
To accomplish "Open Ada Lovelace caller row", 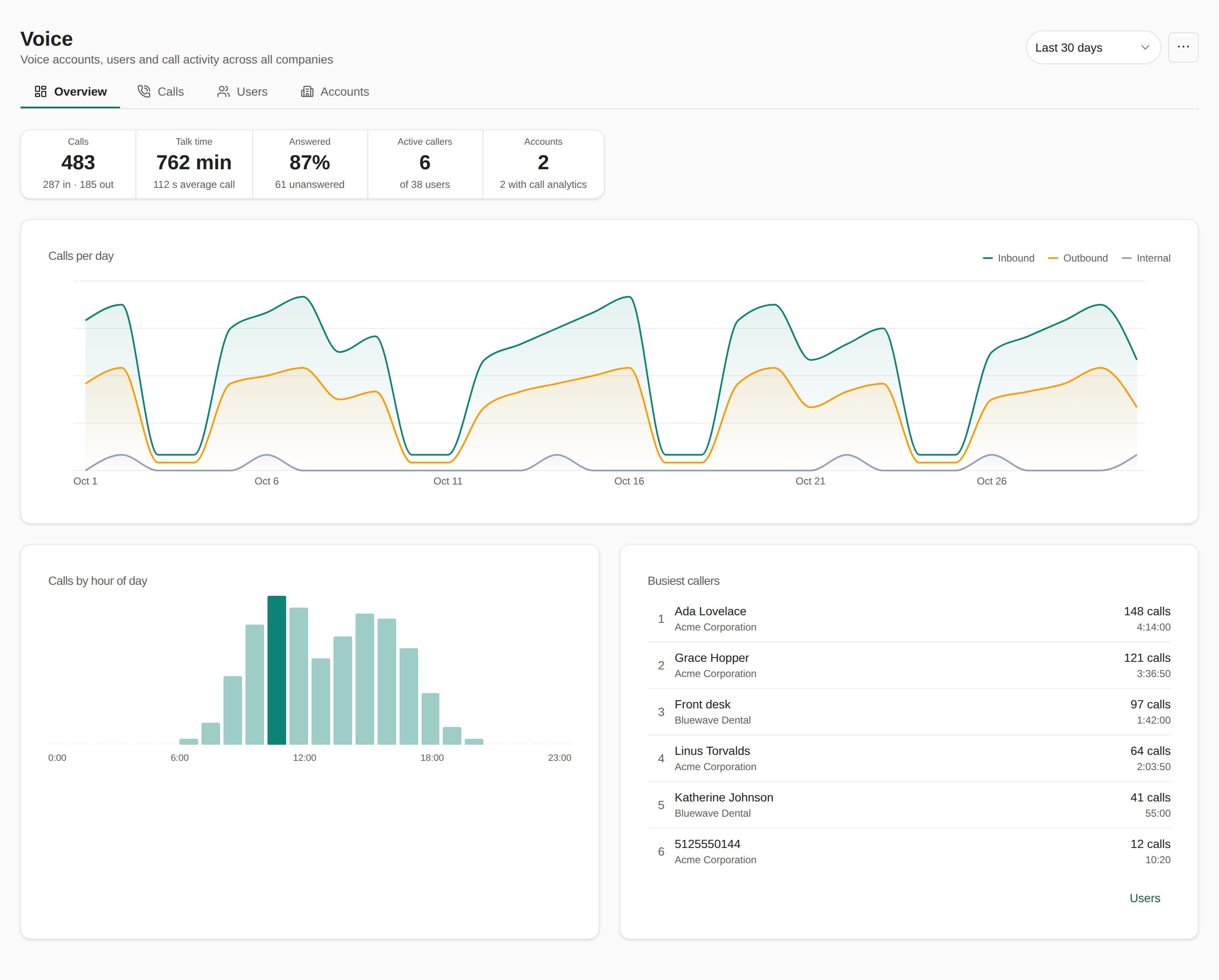I will [x=909, y=619].
